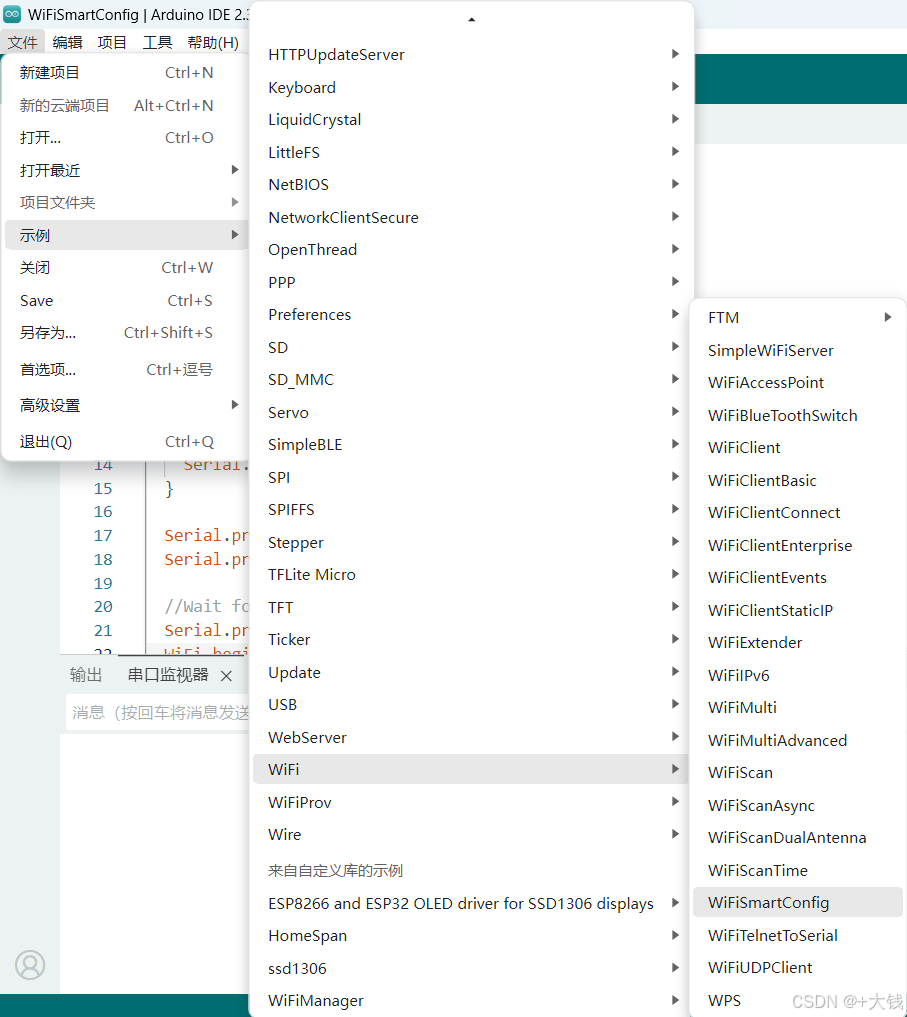The height and width of the screenshot is (1017, 907).
Task: Click the Arduino IDE logo in the title bar
Action: (x=12, y=14)
